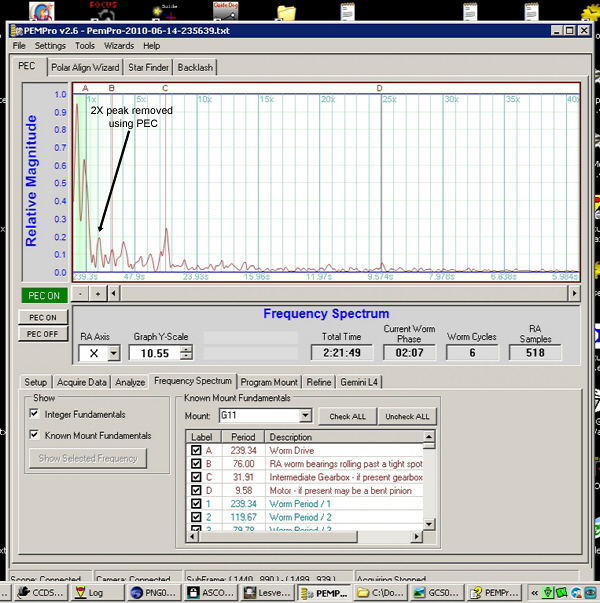Image resolution: width=600 pixels, height=603 pixels.
Task: Click first notepad document desktop icon
Action: pyautogui.click(x=347, y=11)
